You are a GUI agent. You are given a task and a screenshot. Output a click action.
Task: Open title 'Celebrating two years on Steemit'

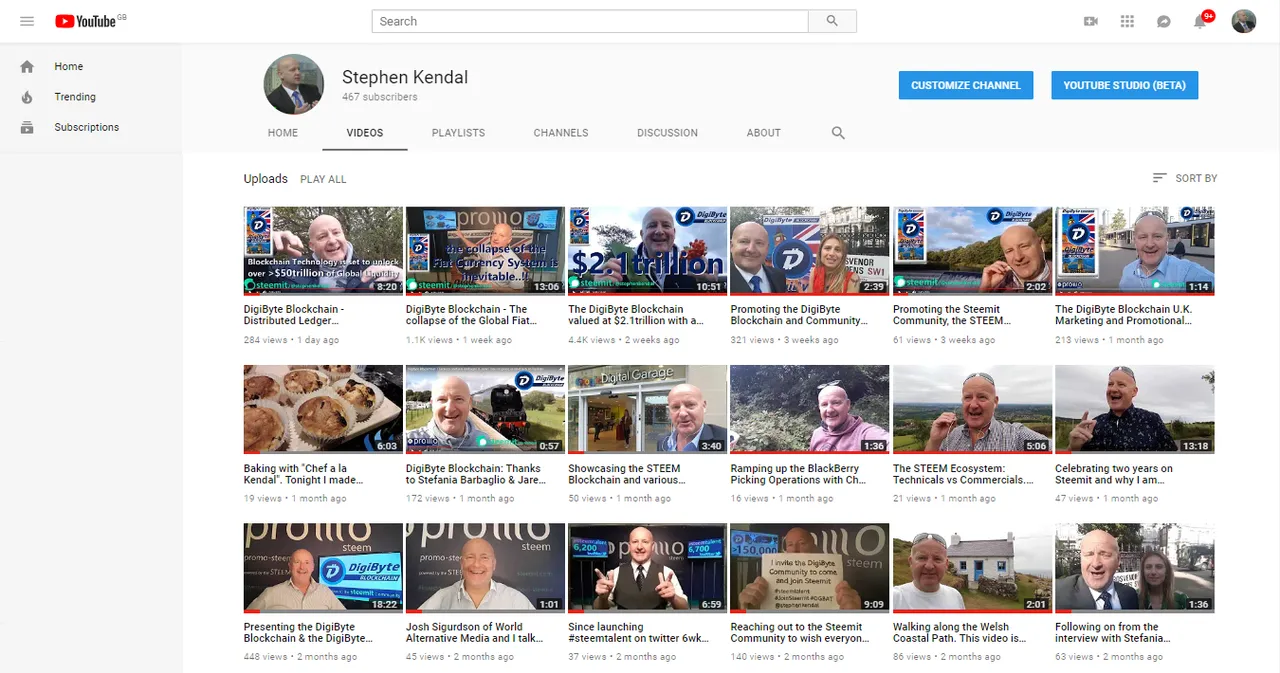(x=1114, y=474)
